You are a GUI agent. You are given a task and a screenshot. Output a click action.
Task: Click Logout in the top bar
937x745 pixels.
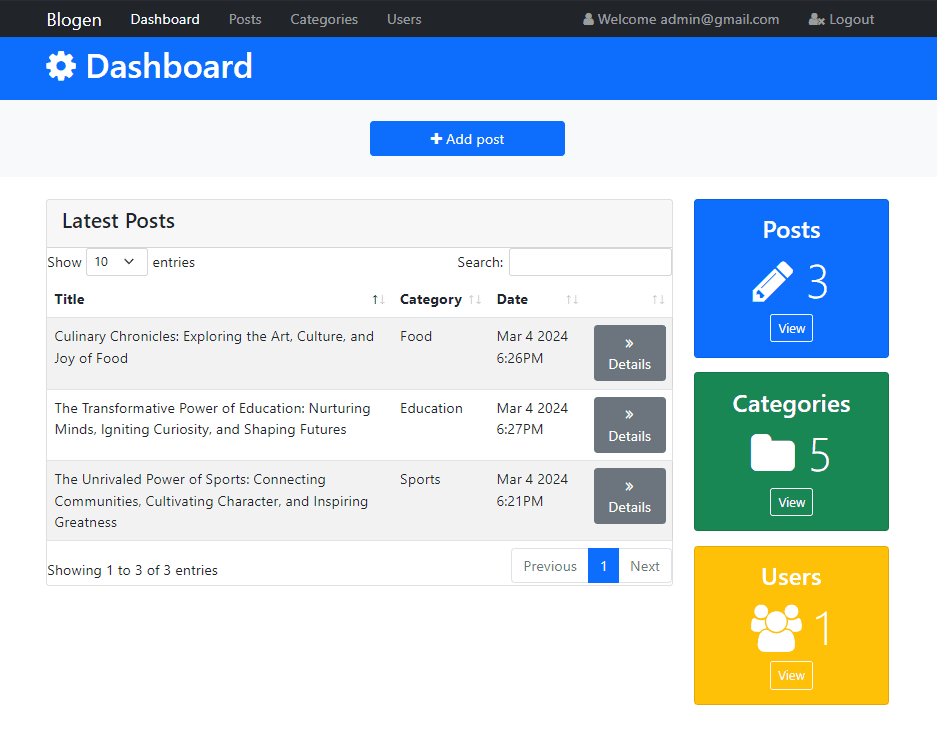(841, 19)
